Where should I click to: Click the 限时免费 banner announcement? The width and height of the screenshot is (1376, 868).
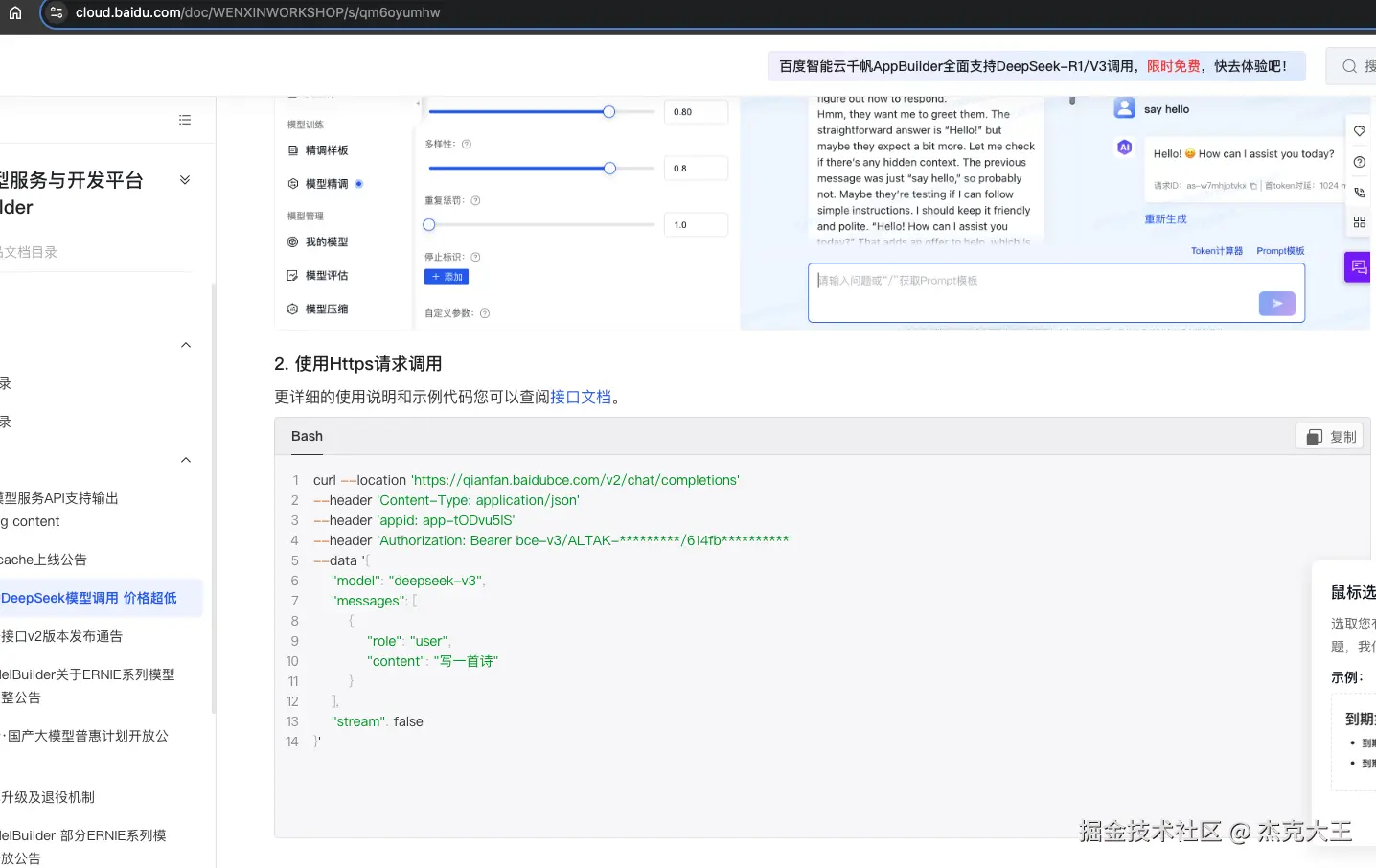click(x=1036, y=66)
